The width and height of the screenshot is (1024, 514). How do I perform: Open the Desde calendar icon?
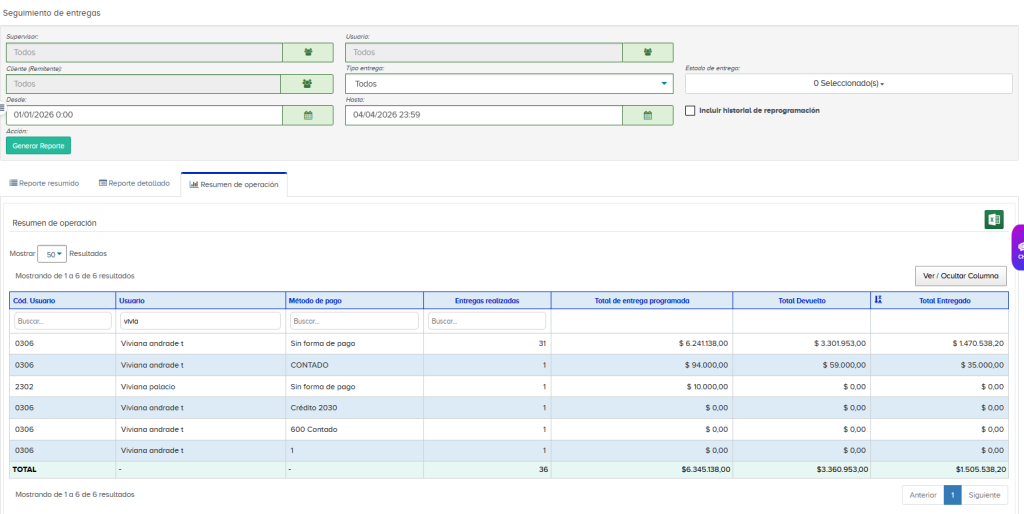point(308,115)
